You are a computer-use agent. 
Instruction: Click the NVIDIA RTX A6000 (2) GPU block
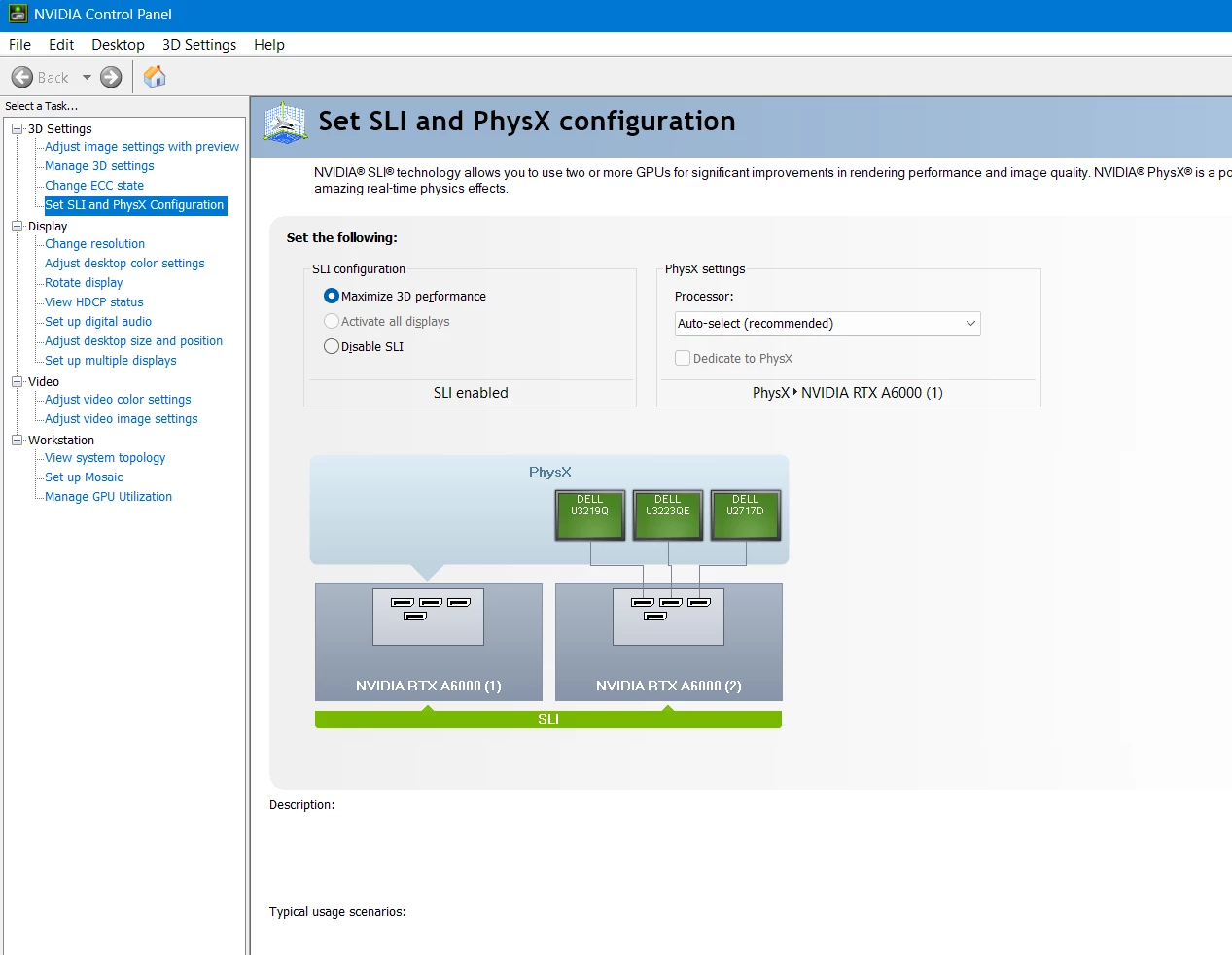[x=669, y=642]
